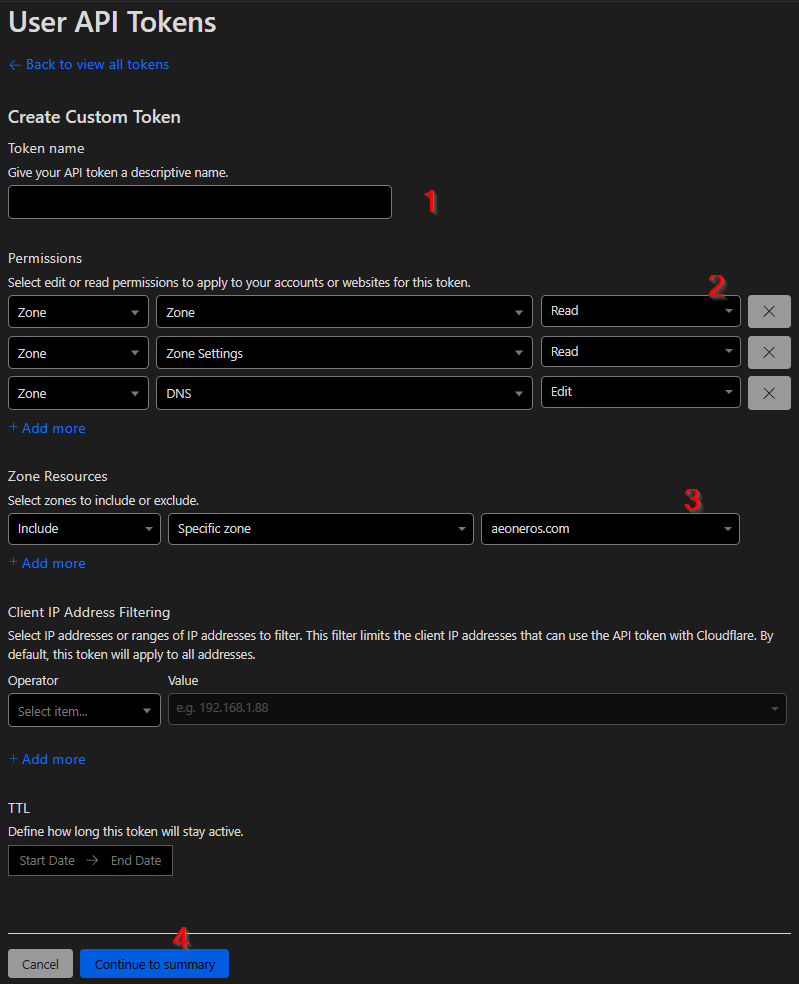Open the IP filter Operator dropdown

pos(84,711)
